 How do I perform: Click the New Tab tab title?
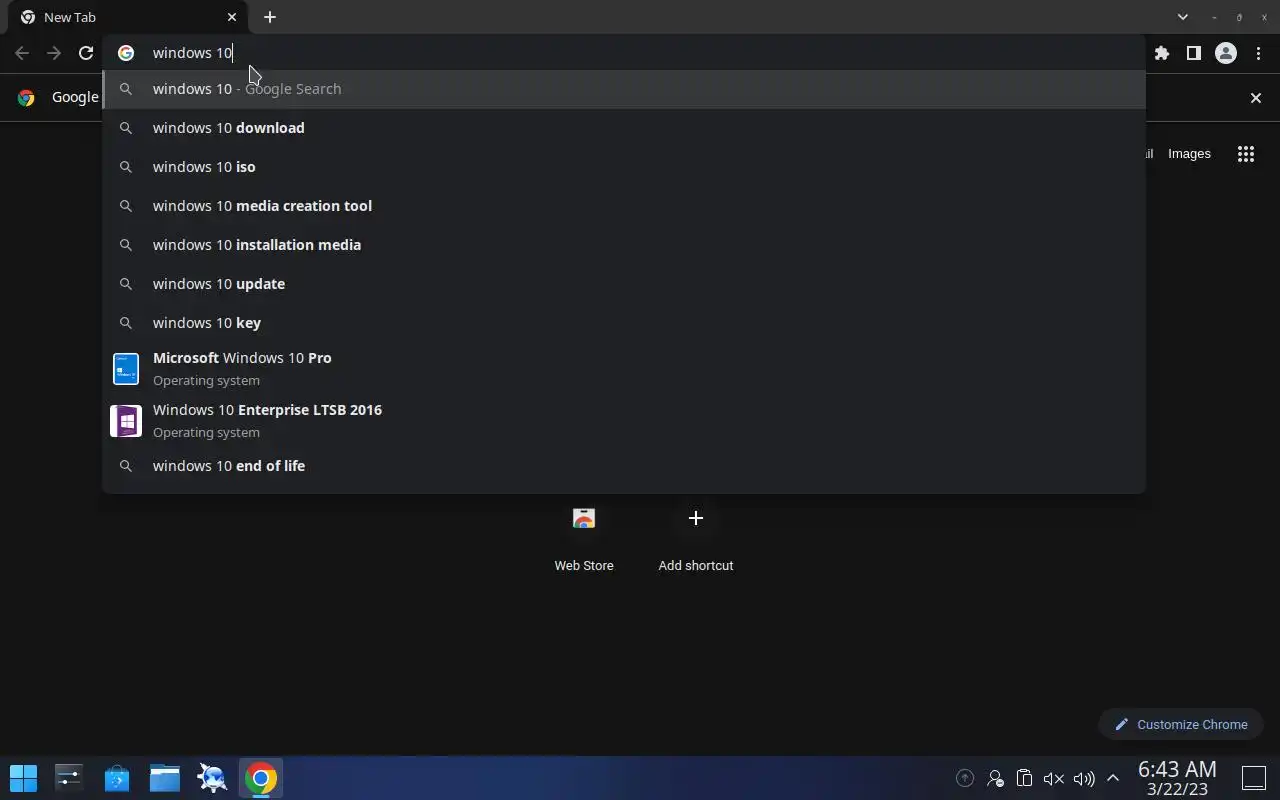tap(70, 17)
